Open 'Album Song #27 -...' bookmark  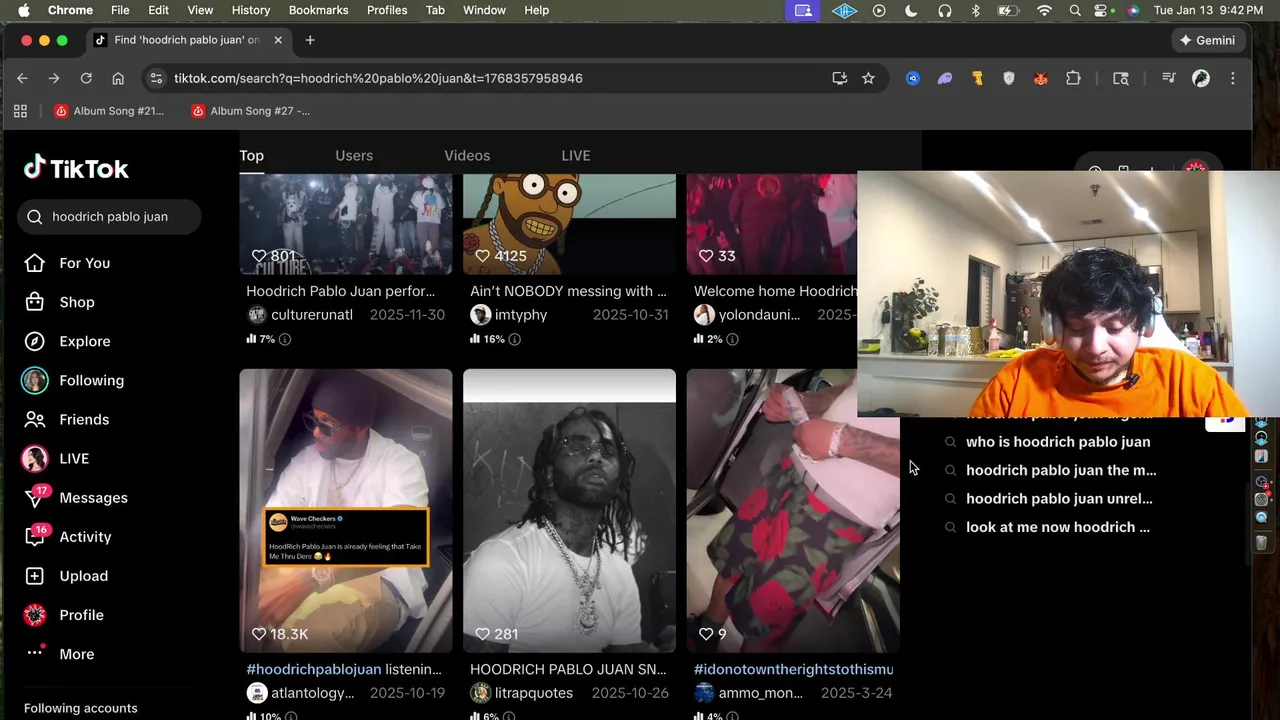[x=251, y=111]
